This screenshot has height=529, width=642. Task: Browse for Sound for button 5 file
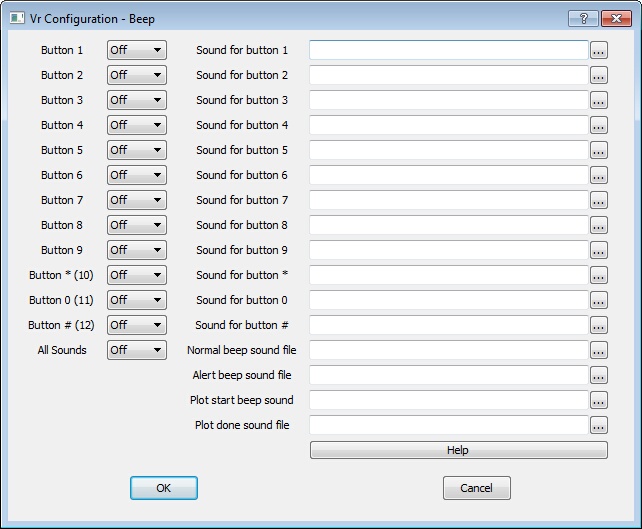[x=599, y=150]
